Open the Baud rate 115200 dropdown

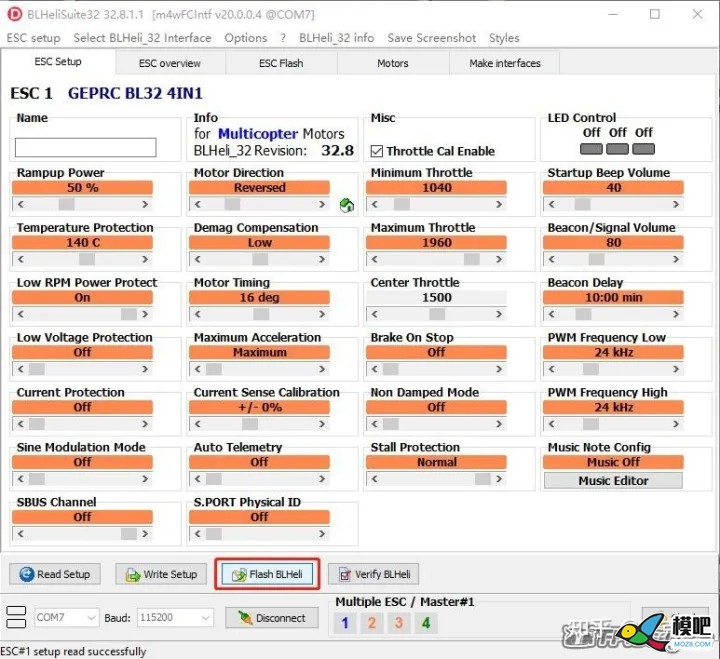175,618
